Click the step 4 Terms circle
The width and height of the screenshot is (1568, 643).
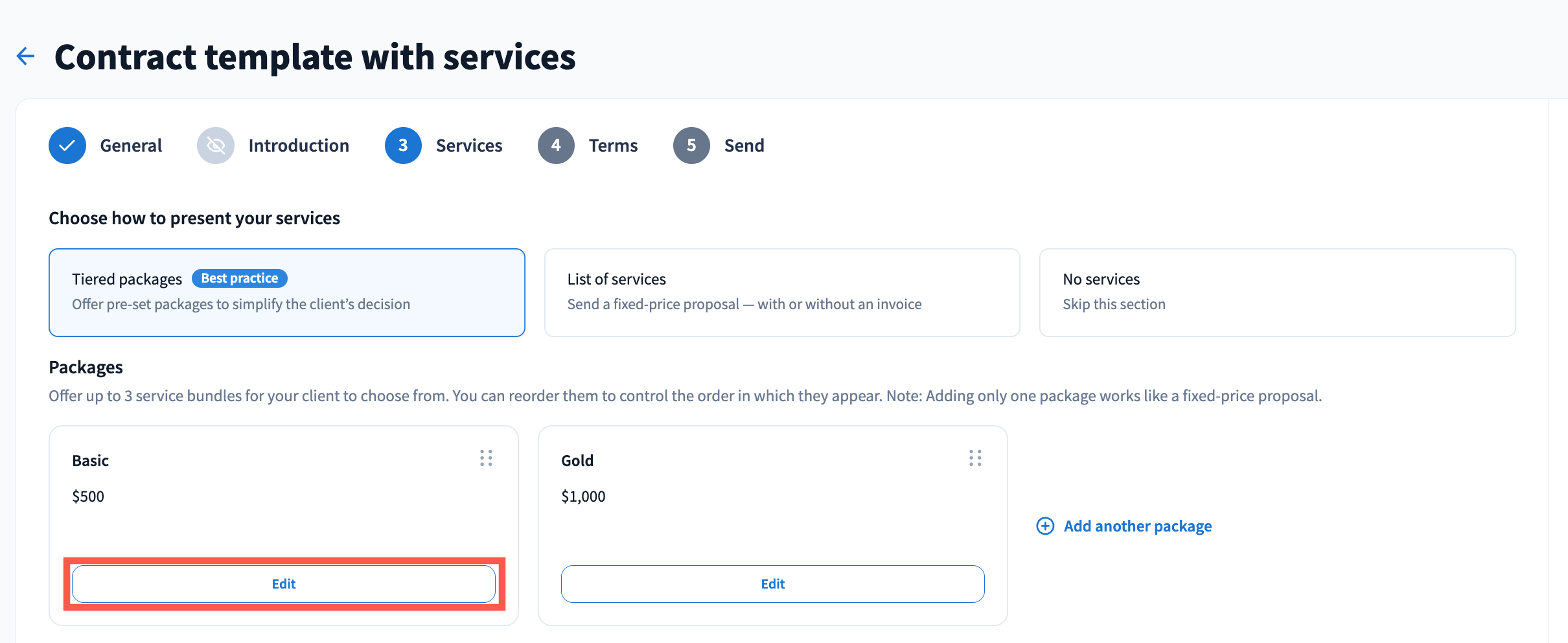(556, 146)
